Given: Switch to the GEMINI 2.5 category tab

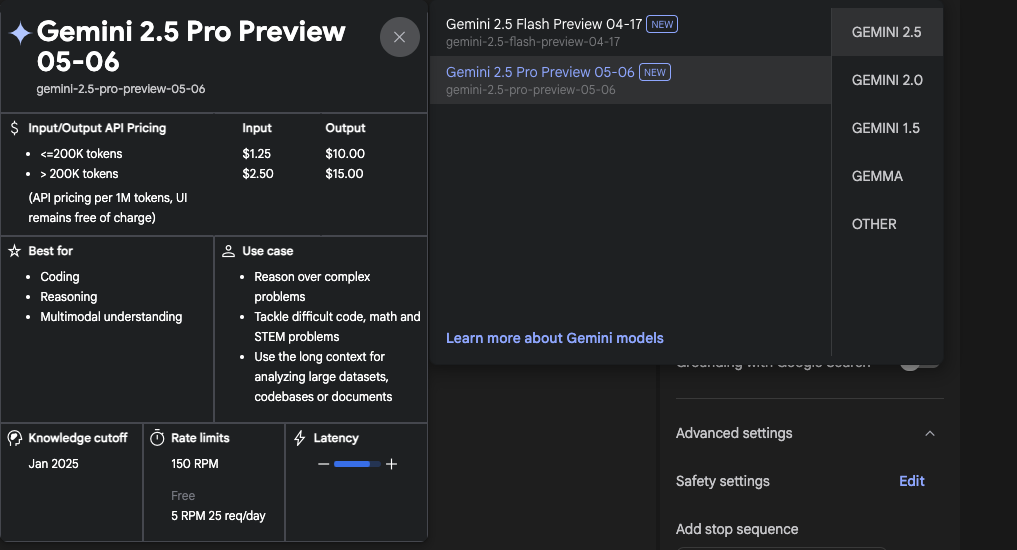Looking at the screenshot, I should pyautogui.click(x=887, y=32).
